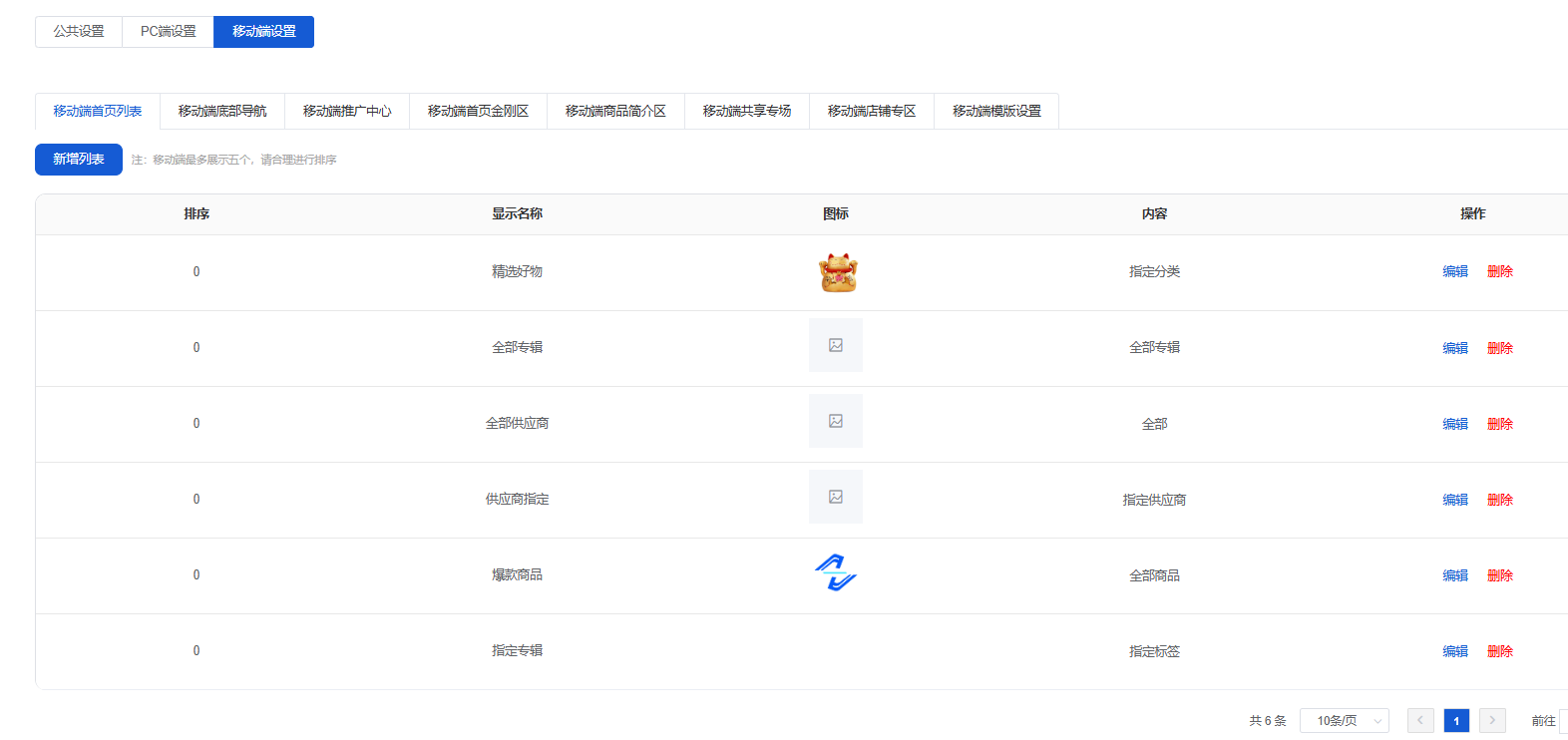Open the 移动端商品简介区 sub-tab
The width and height of the screenshot is (1568, 740).
point(616,111)
